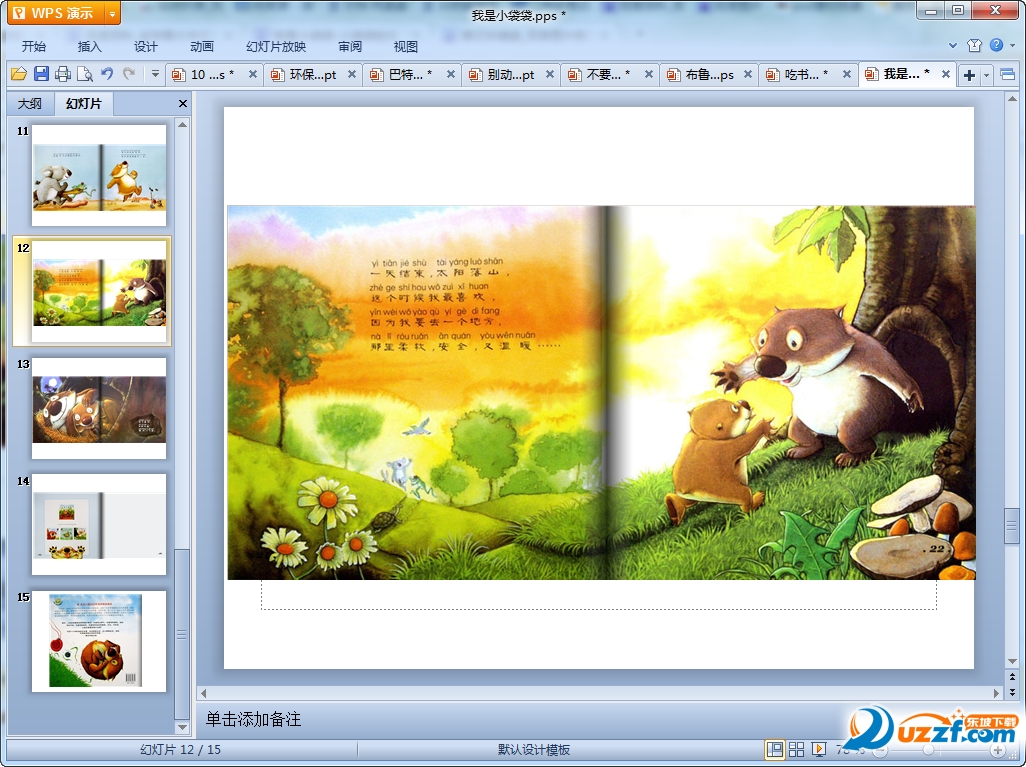Click scroll-down arrow of thumbnail pane scrollbar
Image resolution: width=1026 pixels, height=767 pixels.
point(183,727)
